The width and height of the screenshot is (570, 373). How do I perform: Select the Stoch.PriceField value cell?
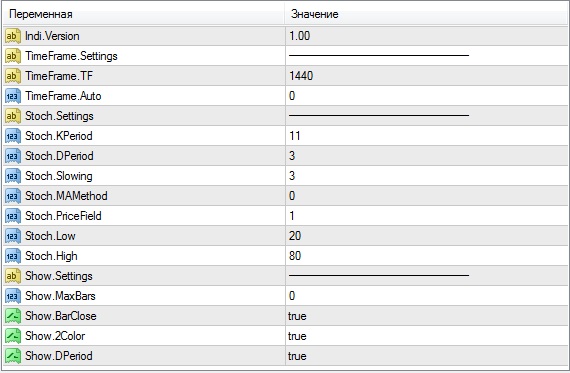click(x=426, y=216)
